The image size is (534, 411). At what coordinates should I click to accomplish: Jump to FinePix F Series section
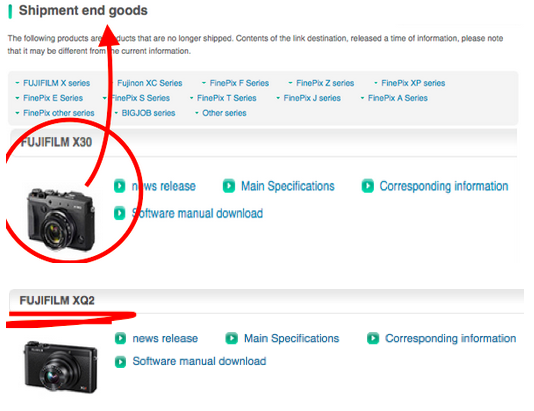coord(239,83)
